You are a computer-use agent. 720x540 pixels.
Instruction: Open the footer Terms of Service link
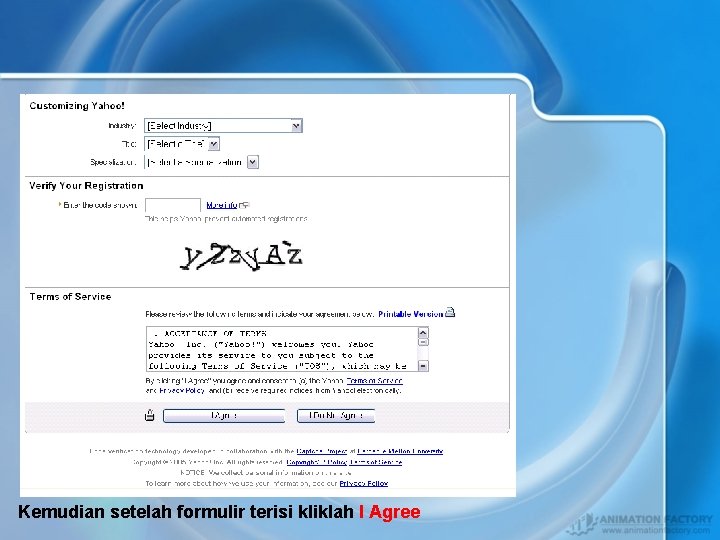tap(376, 462)
